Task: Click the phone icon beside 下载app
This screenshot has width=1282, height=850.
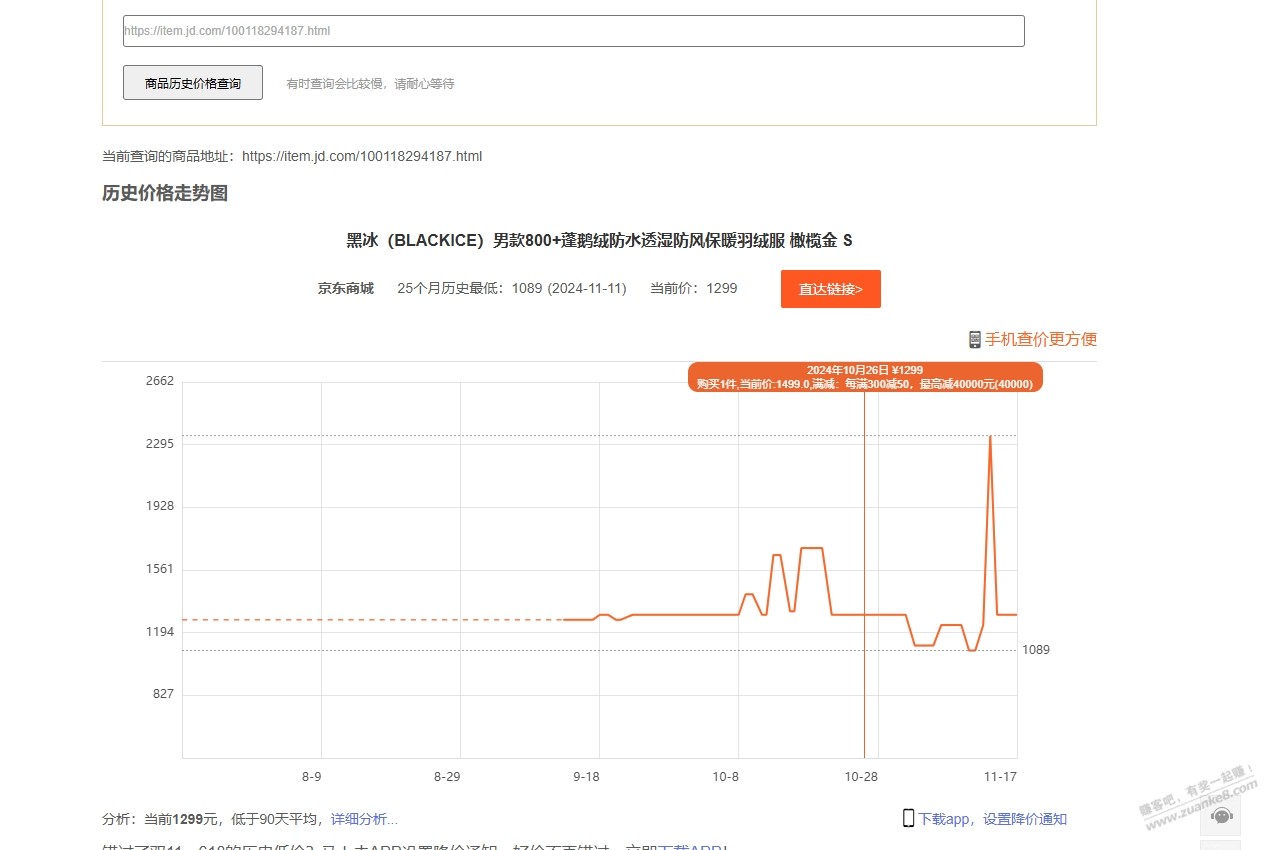Action: (908, 818)
